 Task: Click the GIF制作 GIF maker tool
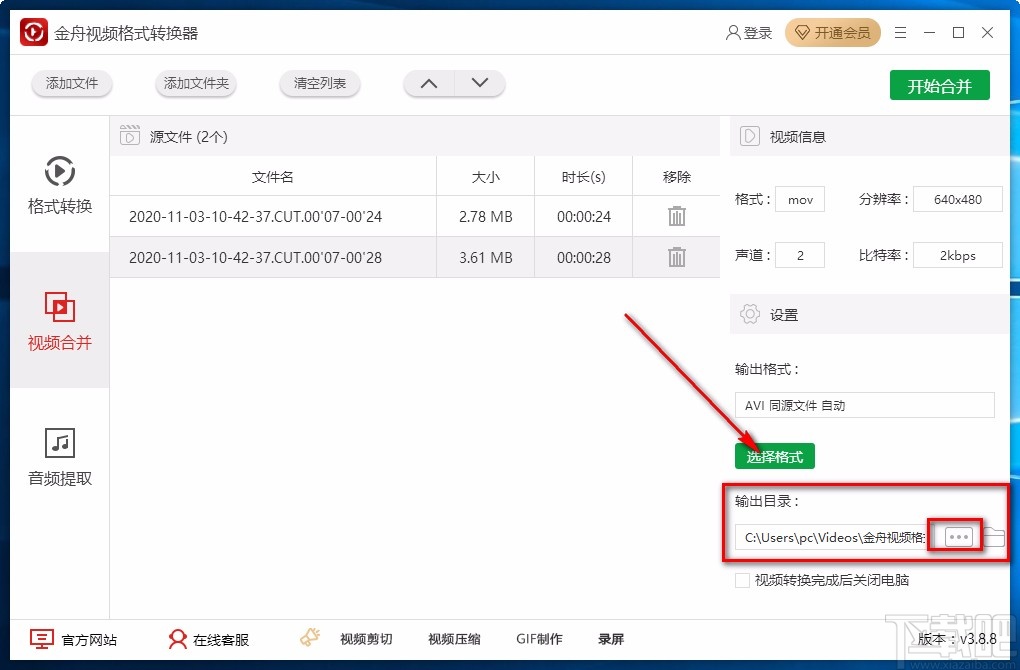click(x=539, y=639)
